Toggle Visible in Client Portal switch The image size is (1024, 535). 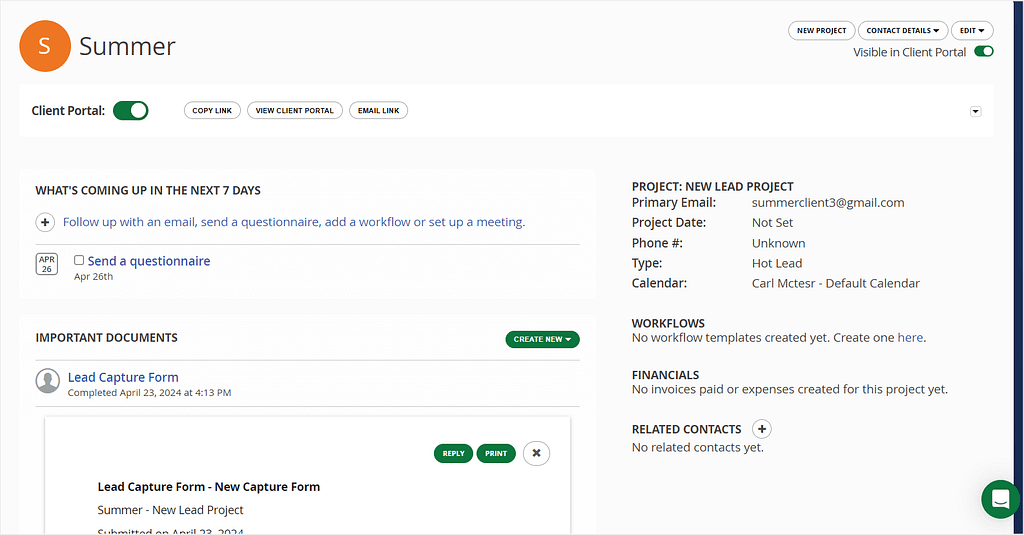(x=984, y=52)
